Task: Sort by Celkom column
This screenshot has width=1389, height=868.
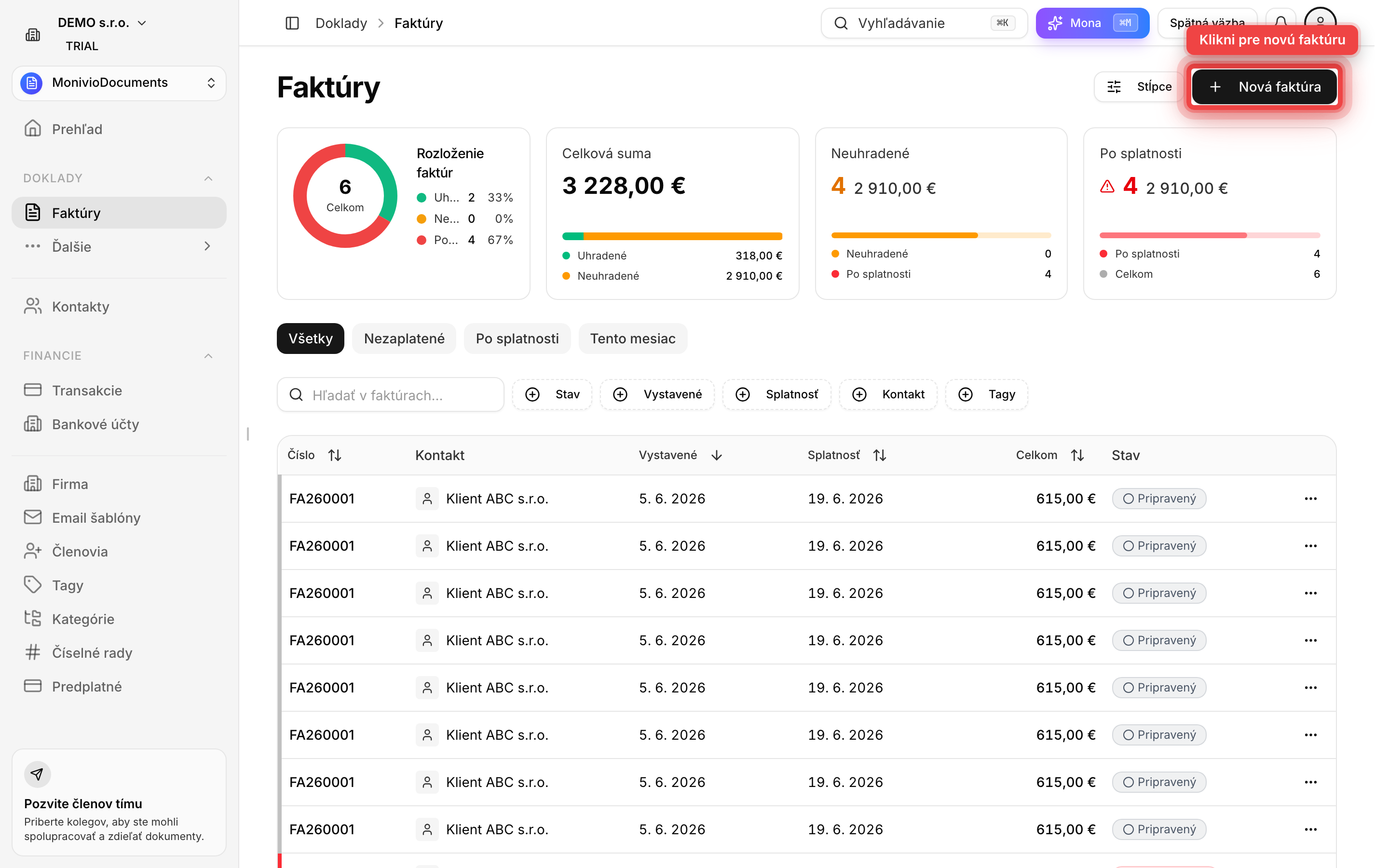Action: click(1050, 455)
